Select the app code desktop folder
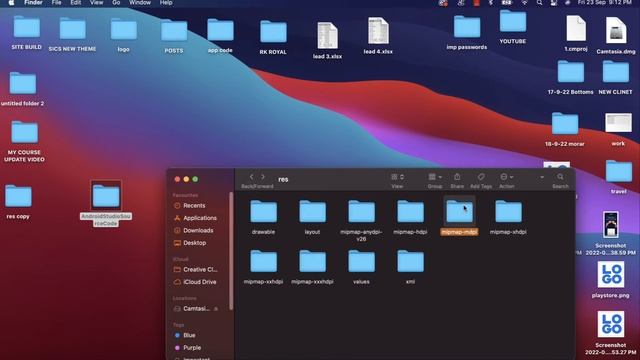The width and height of the screenshot is (640, 360). (x=220, y=30)
